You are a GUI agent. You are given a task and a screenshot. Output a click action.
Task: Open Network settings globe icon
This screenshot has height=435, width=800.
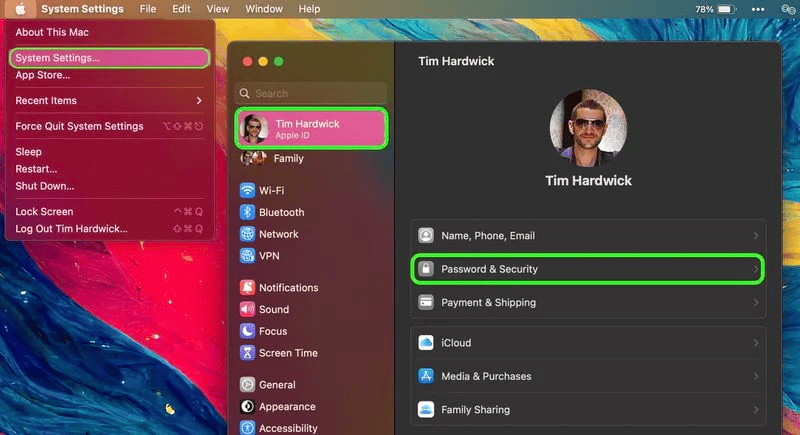coord(247,234)
